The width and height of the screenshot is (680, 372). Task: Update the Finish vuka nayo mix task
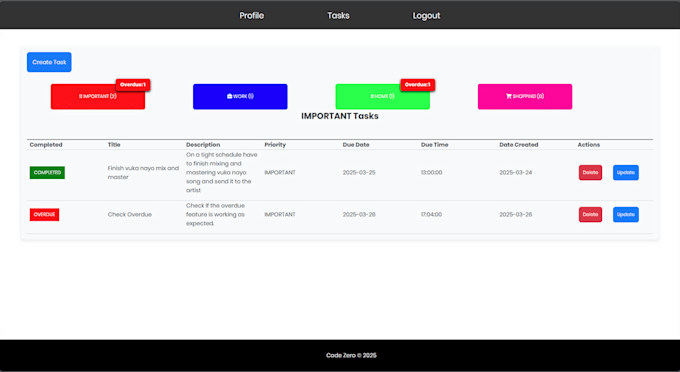626,173
